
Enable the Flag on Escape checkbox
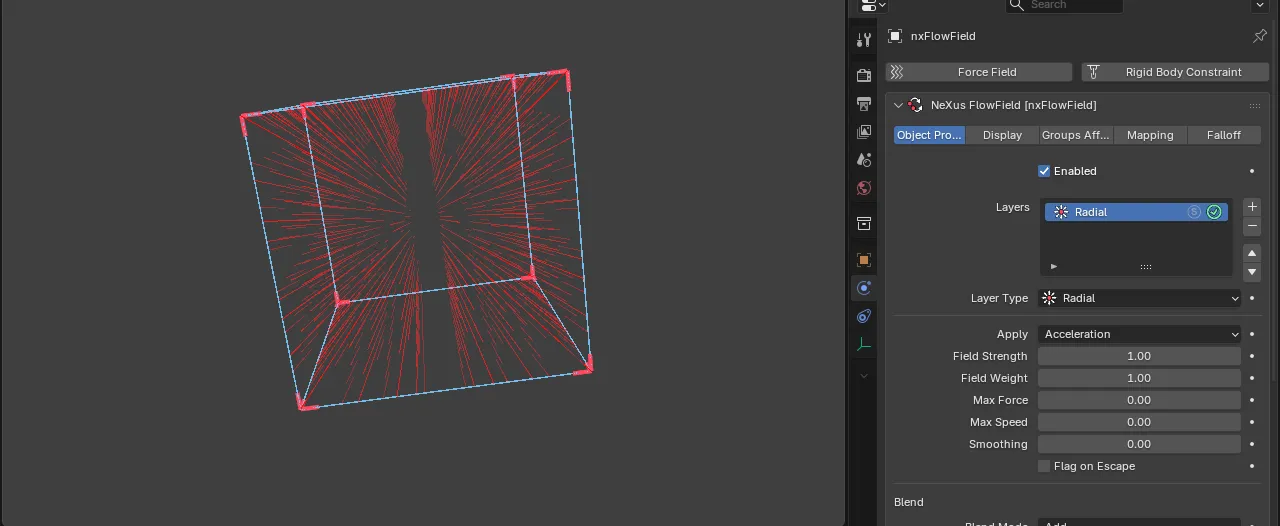(1044, 466)
